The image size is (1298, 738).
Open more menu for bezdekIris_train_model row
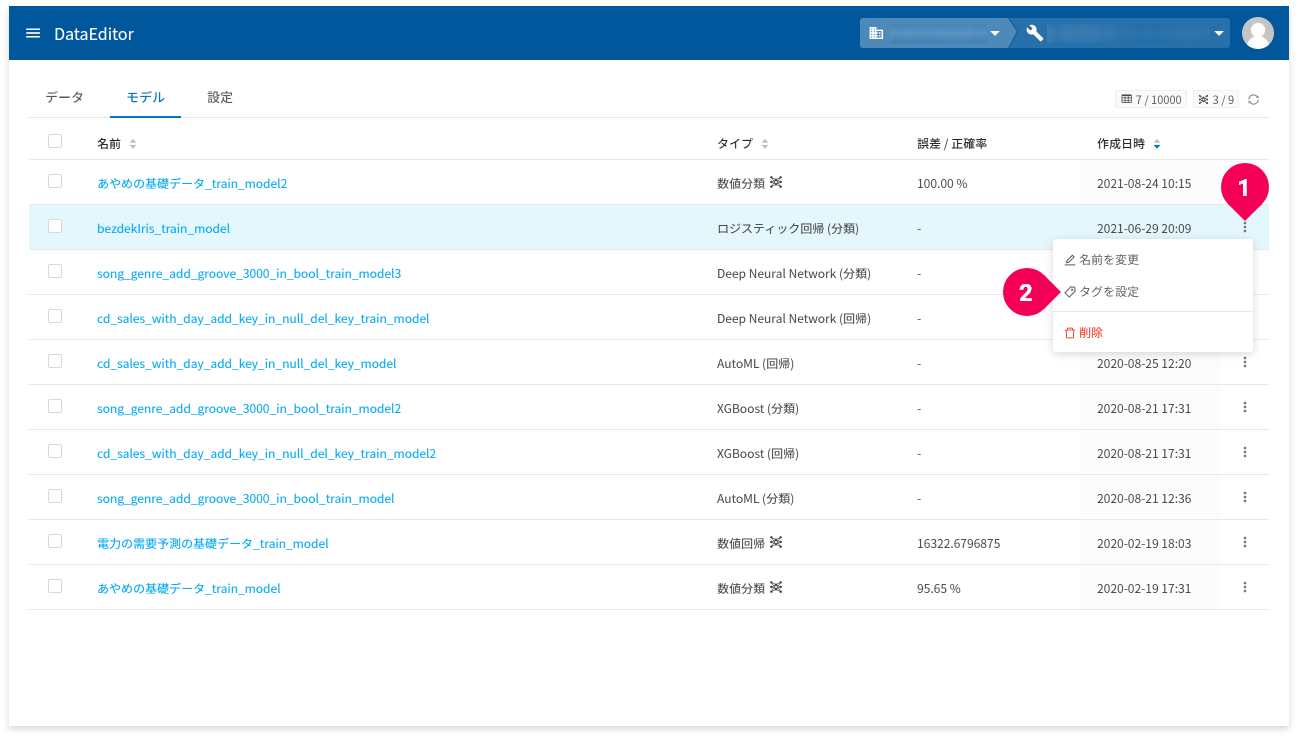pos(1245,227)
